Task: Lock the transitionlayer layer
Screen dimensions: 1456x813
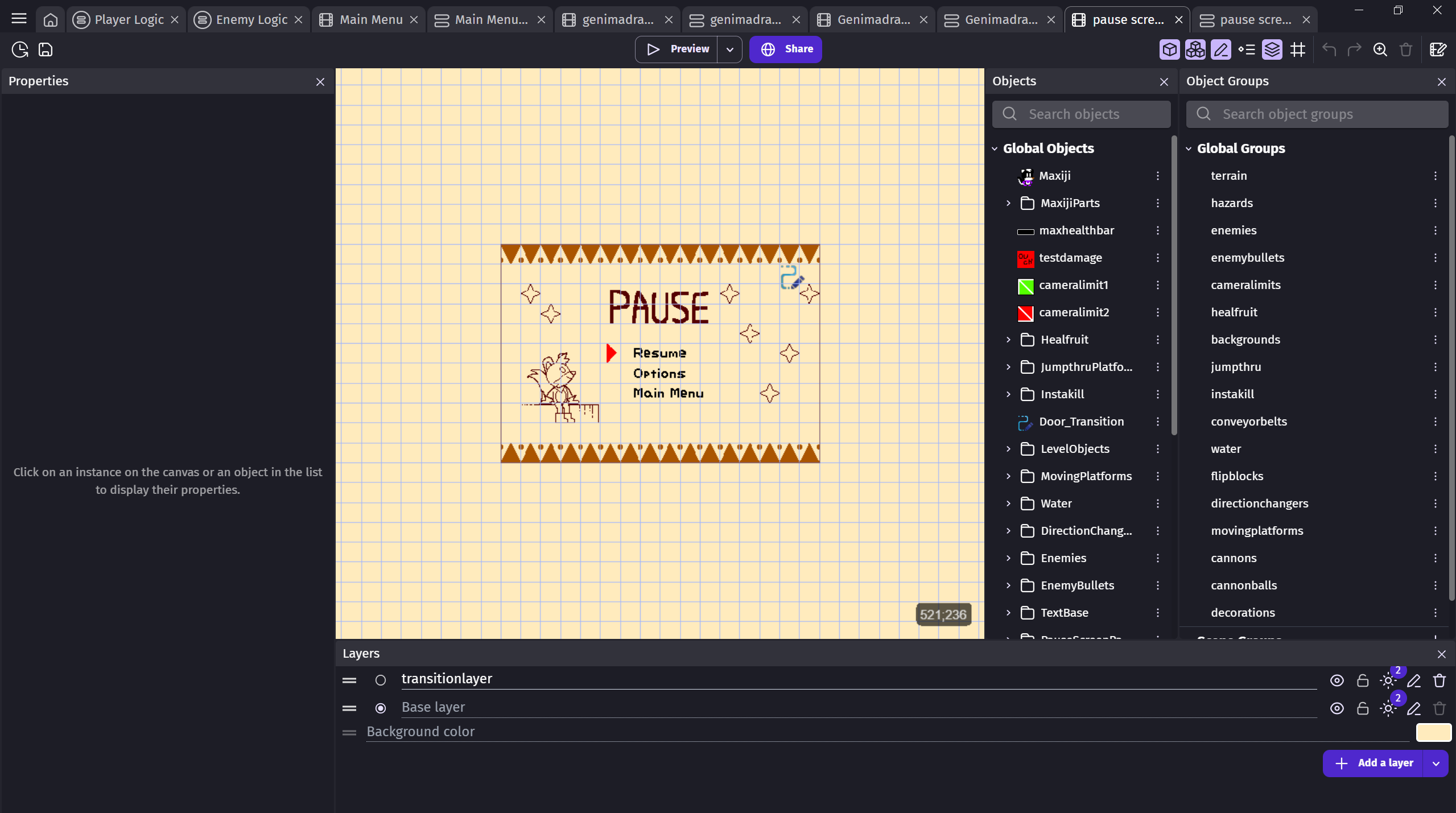Action: 1362,680
